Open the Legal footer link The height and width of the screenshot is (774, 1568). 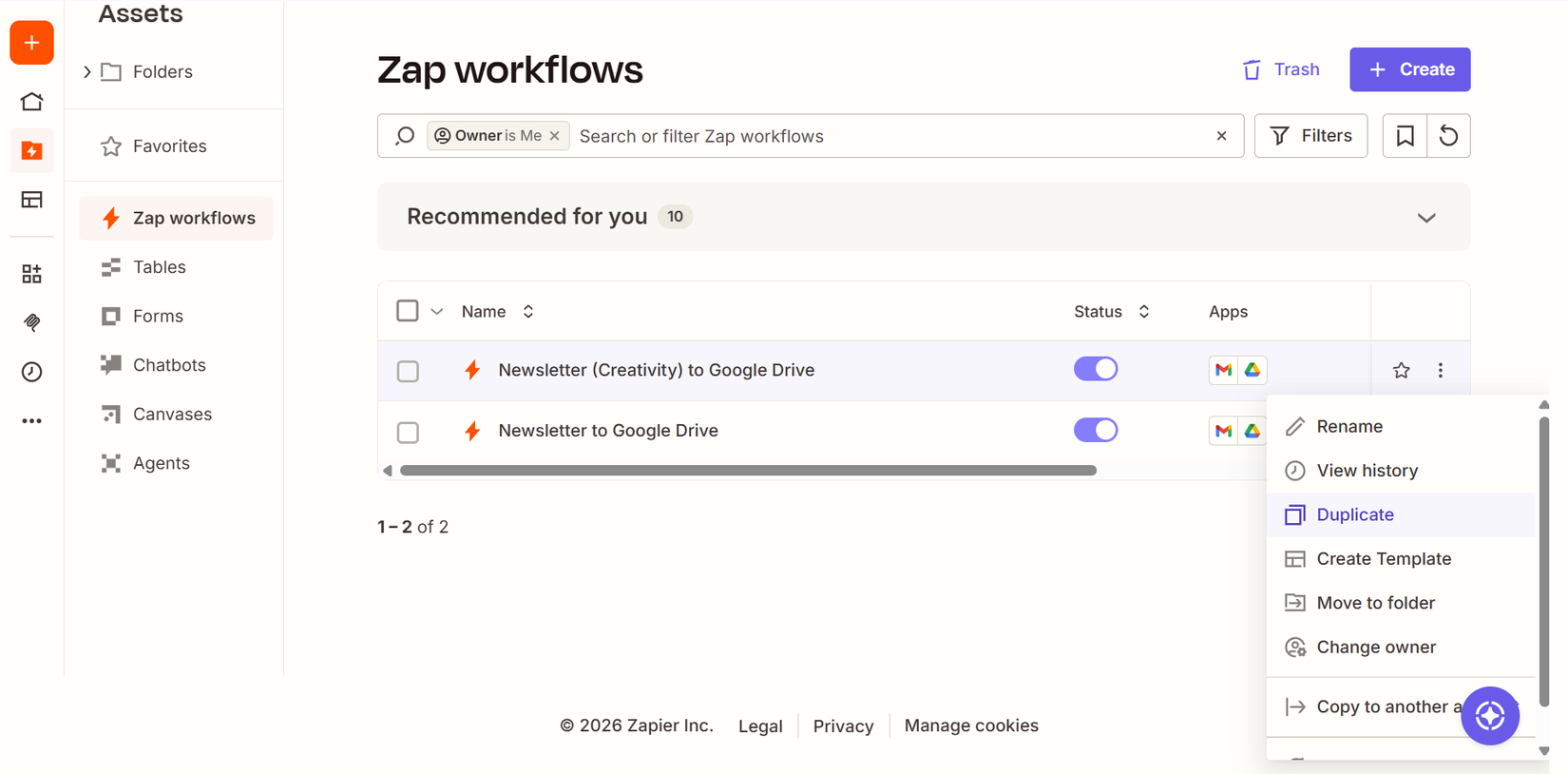pos(760,726)
